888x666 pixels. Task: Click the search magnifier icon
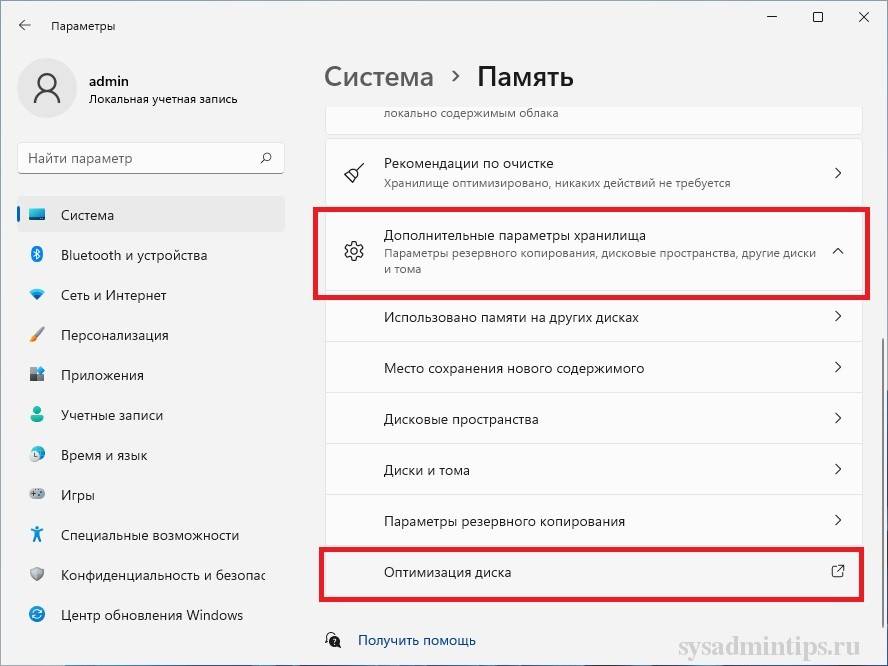[266, 158]
